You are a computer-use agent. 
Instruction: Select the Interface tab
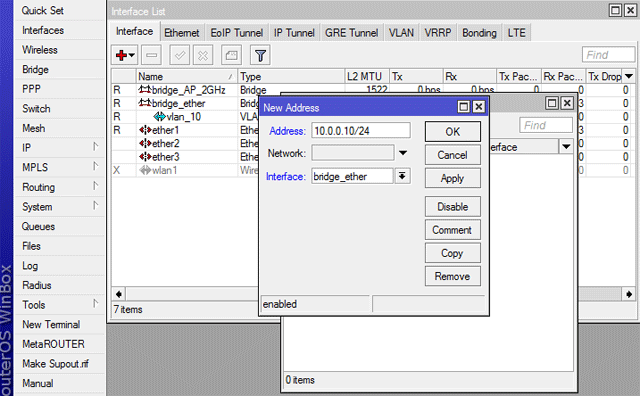pyautogui.click(x=134, y=31)
